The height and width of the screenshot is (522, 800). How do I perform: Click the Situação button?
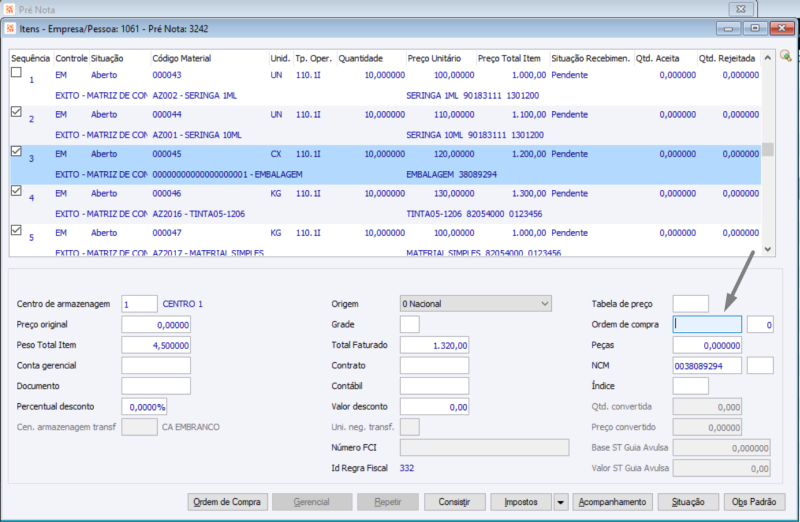688,502
